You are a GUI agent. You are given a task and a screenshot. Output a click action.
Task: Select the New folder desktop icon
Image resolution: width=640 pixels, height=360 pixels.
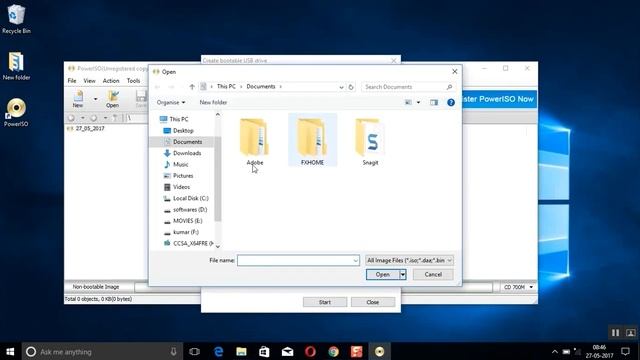point(16,65)
